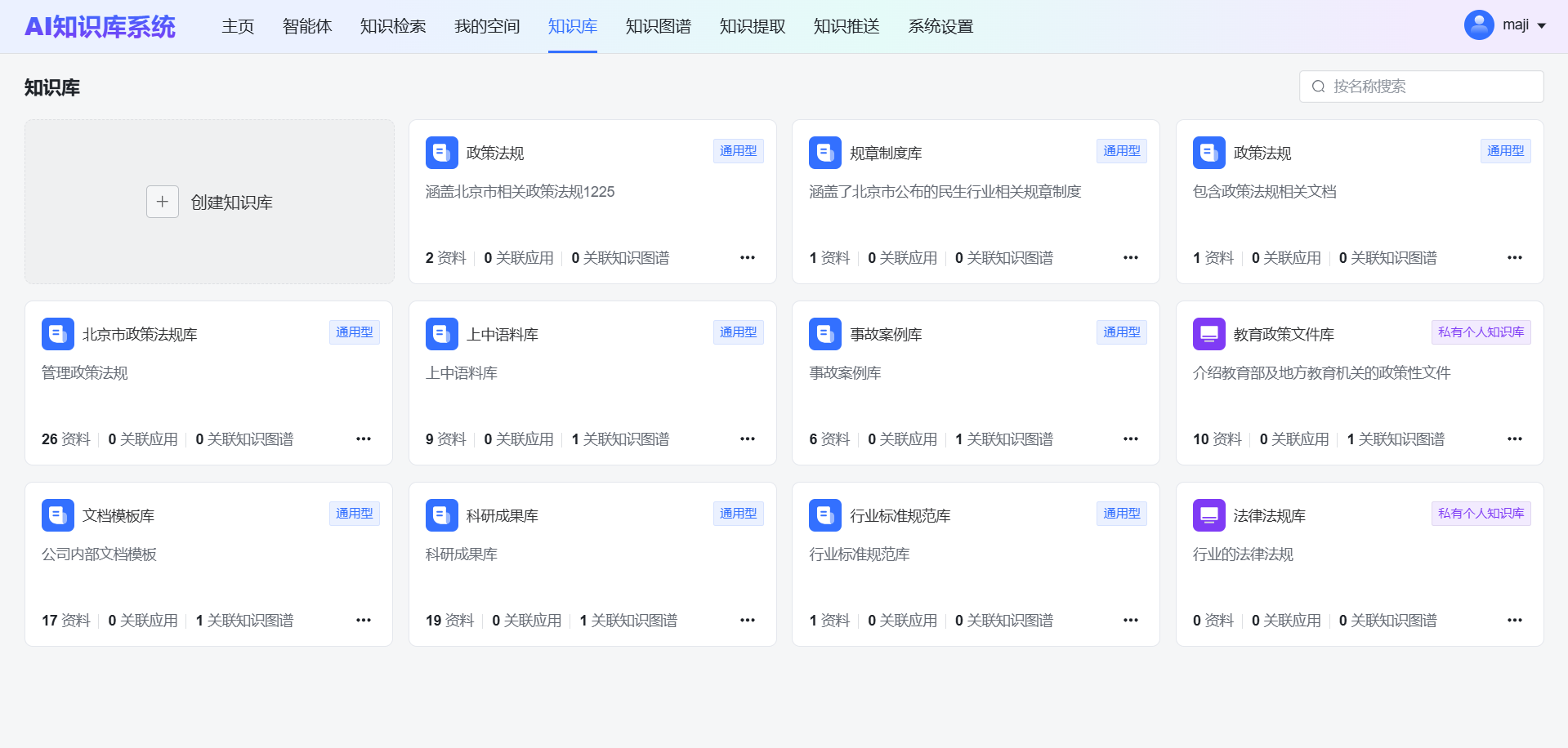This screenshot has width=1568, height=748.
Task: Open the ellipsis menu on 行业标准规范库
Action: [x=1131, y=621]
